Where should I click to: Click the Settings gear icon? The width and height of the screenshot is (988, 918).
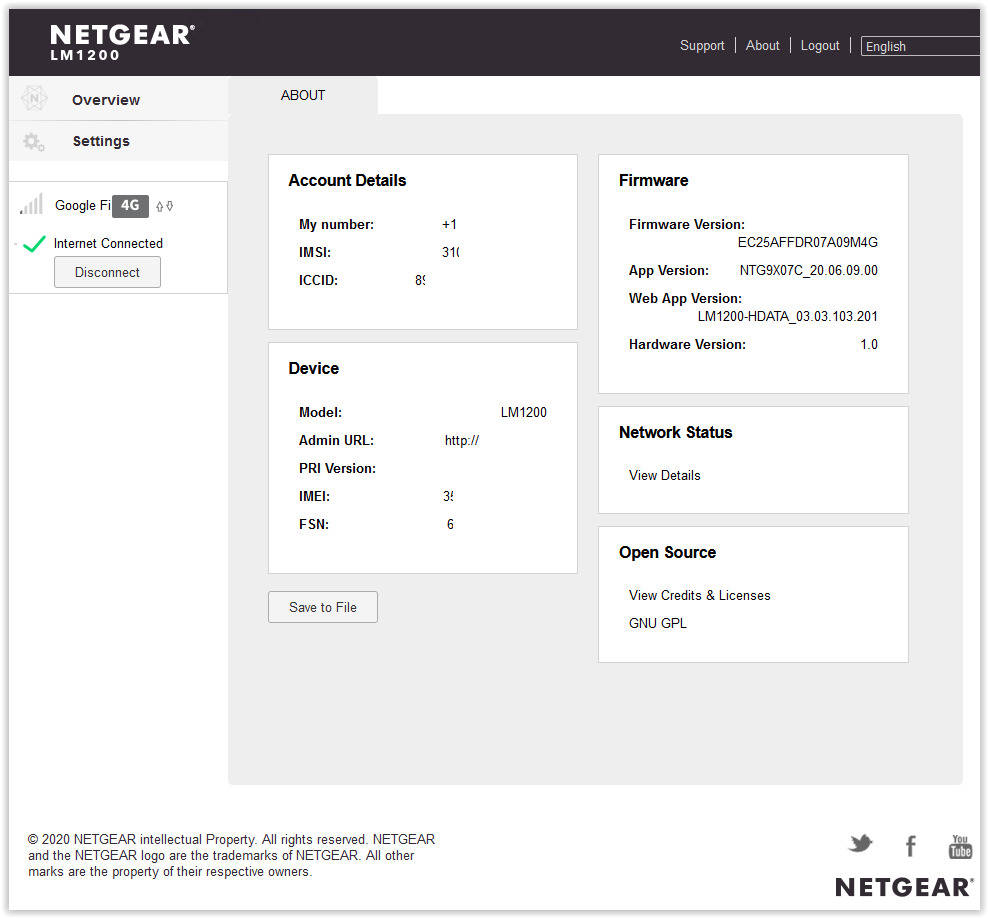click(34, 142)
